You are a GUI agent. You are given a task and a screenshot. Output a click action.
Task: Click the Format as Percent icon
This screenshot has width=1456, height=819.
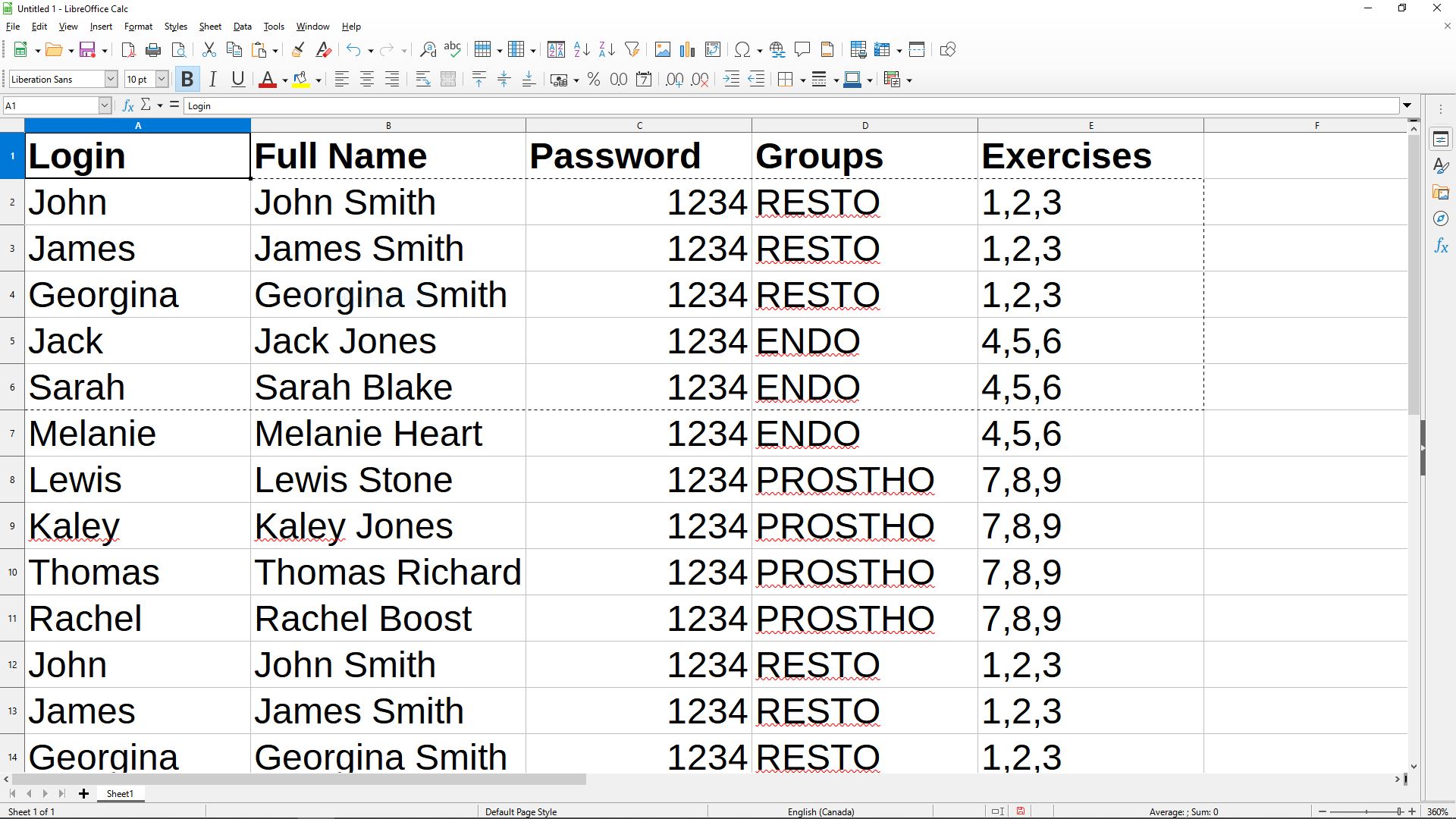tap(594, 80)
